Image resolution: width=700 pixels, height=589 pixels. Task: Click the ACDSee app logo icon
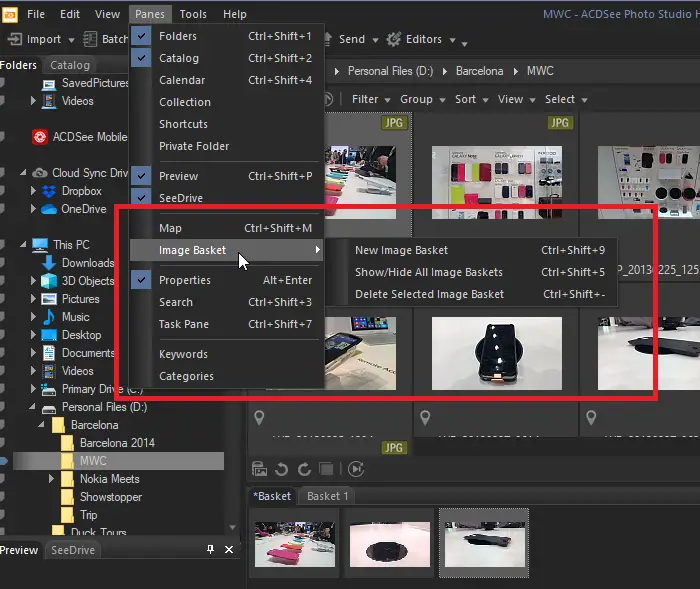pos(9,15)
